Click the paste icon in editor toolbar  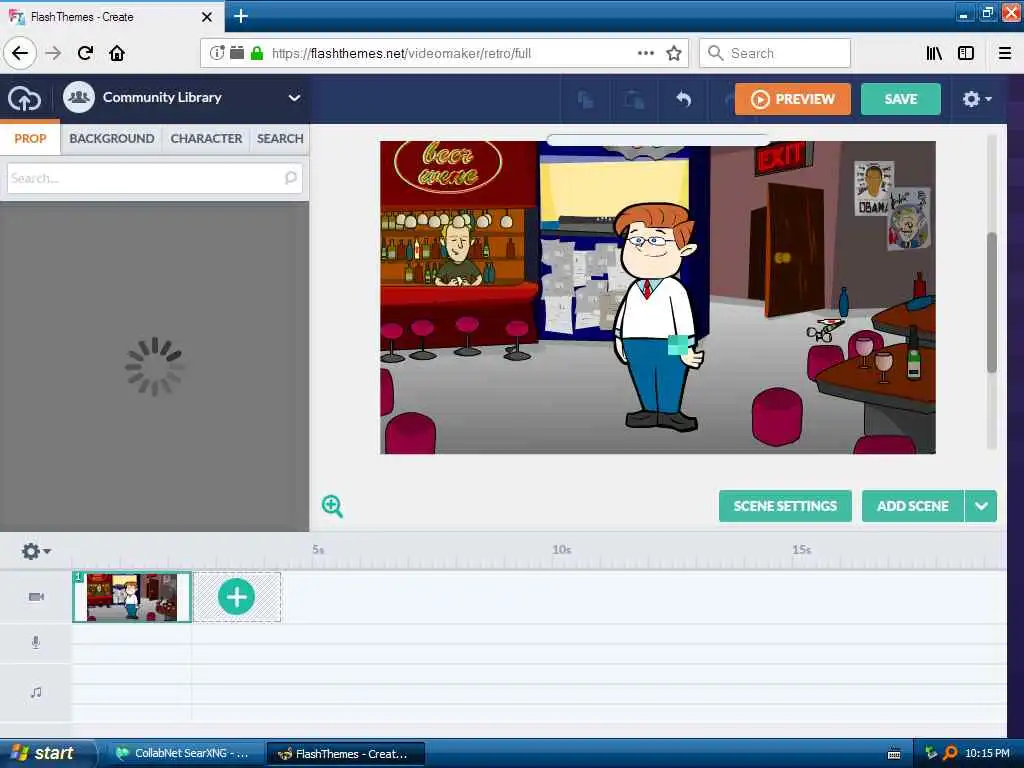(633, 99)
